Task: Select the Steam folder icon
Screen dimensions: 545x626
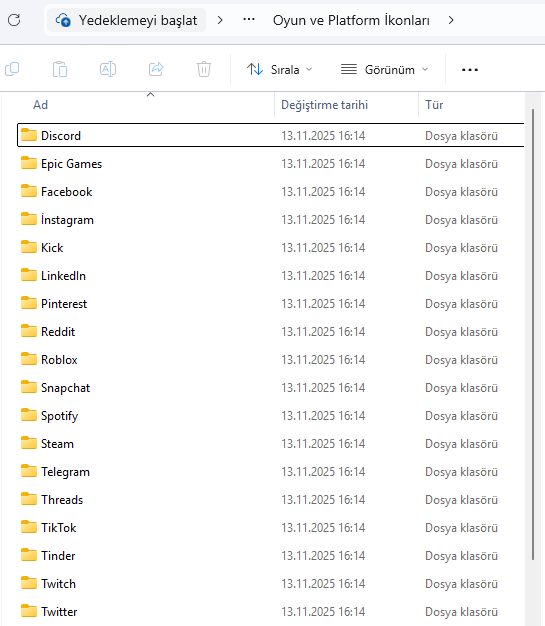Action: click(x=29, y=442)
